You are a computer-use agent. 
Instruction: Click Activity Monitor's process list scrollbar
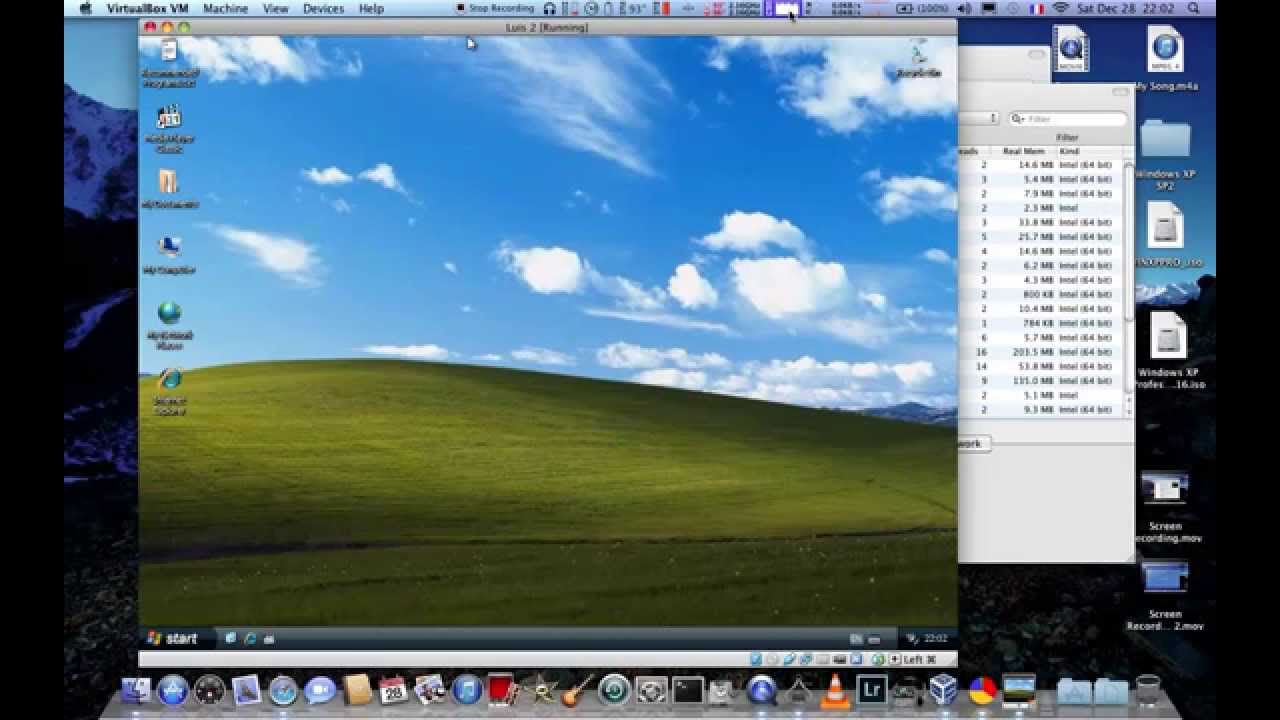tap(1130, 240)
